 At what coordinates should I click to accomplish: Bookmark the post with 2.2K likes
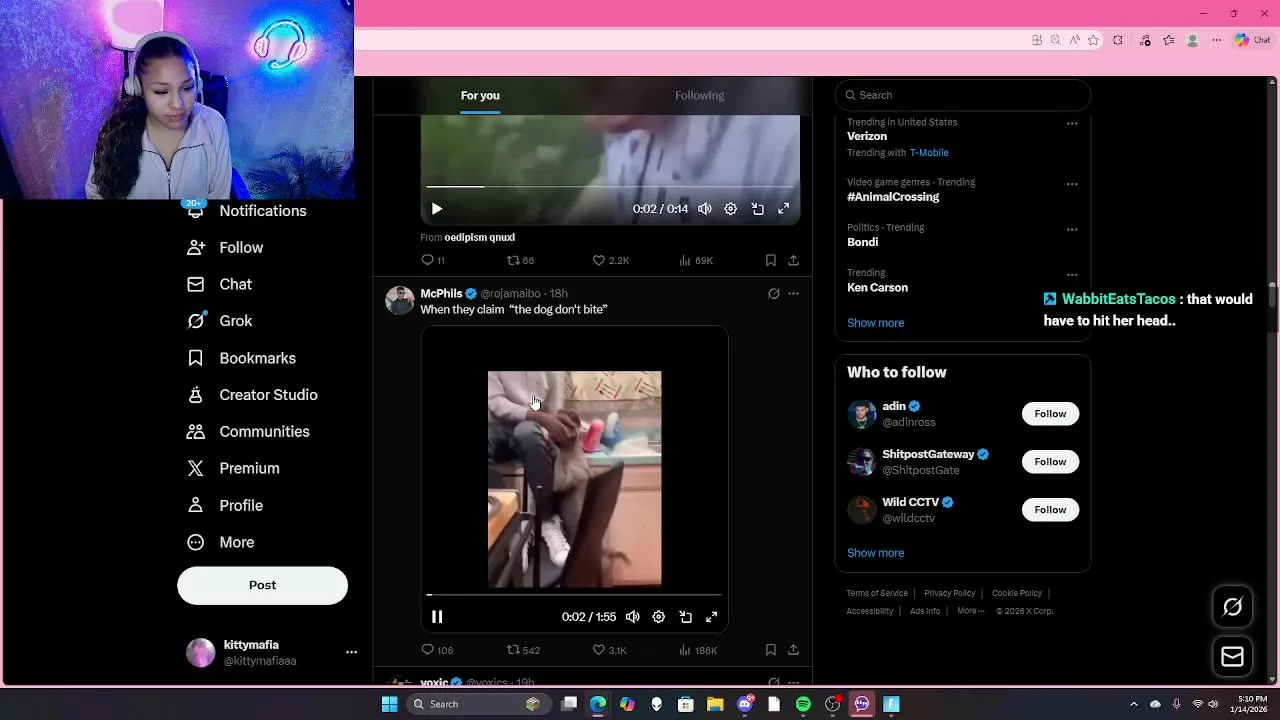[771, 260]
